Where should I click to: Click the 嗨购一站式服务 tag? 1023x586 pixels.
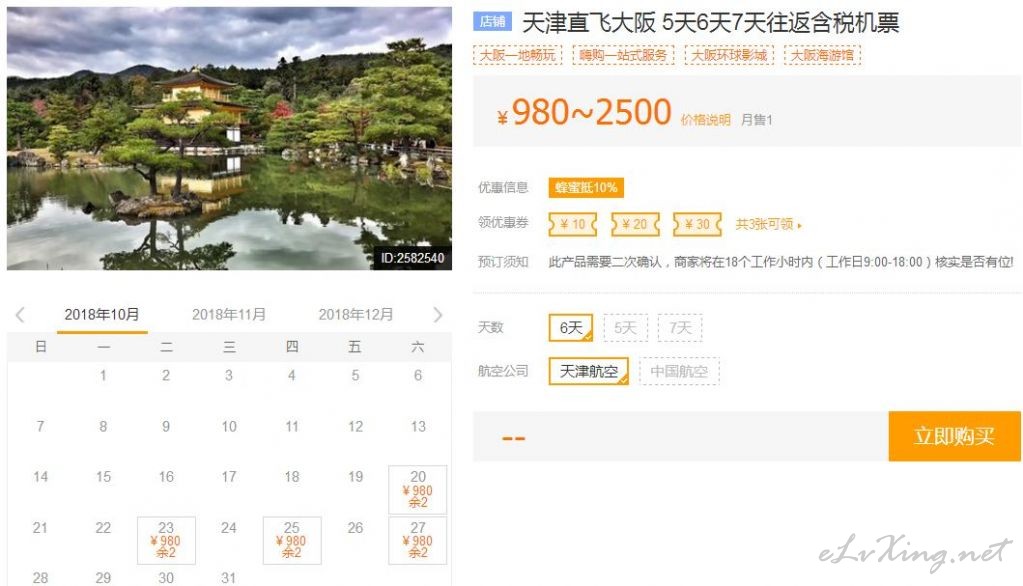pyautogui.click(x=623, y=55)
